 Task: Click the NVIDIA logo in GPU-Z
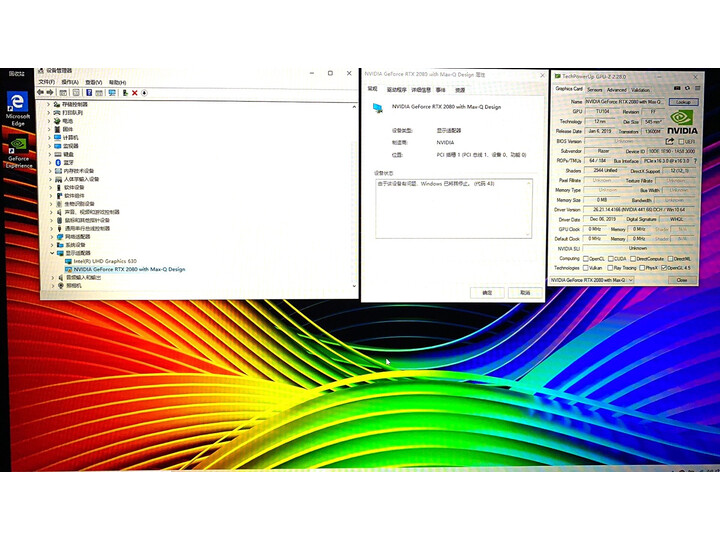(x=682, y=122)
